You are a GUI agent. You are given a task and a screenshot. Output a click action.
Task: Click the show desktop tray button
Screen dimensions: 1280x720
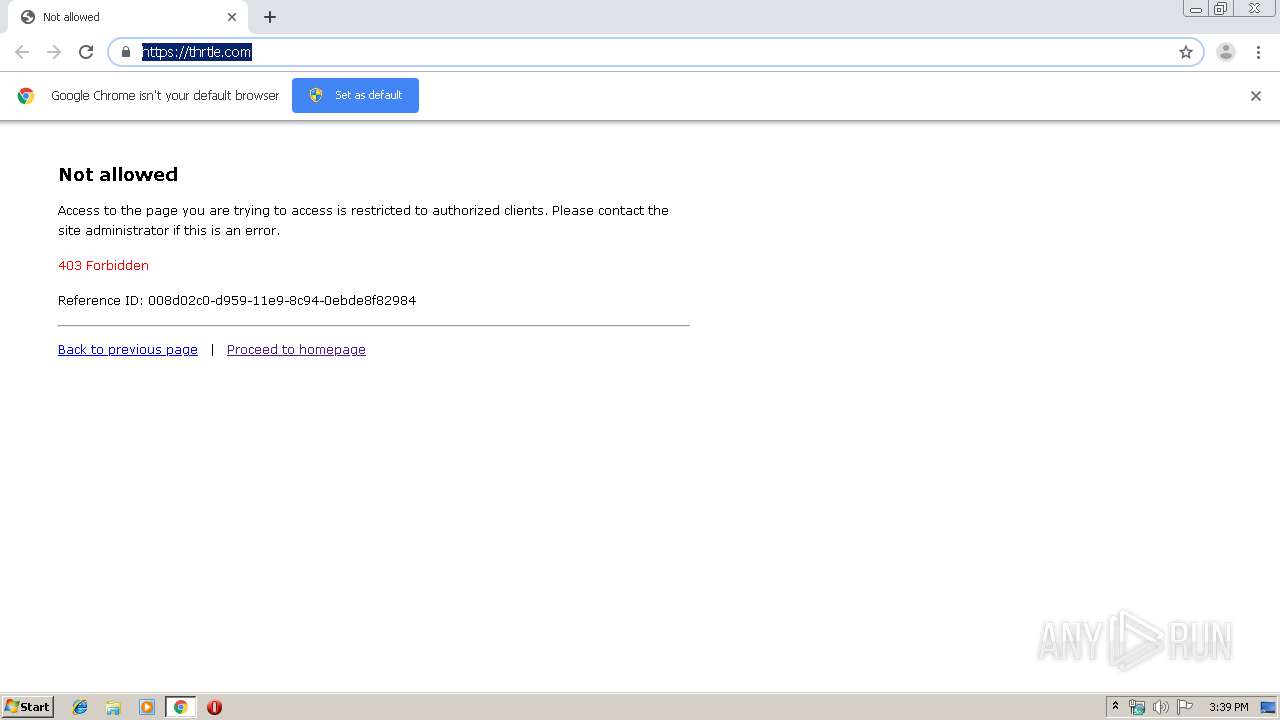click(x=1268, y=707)
